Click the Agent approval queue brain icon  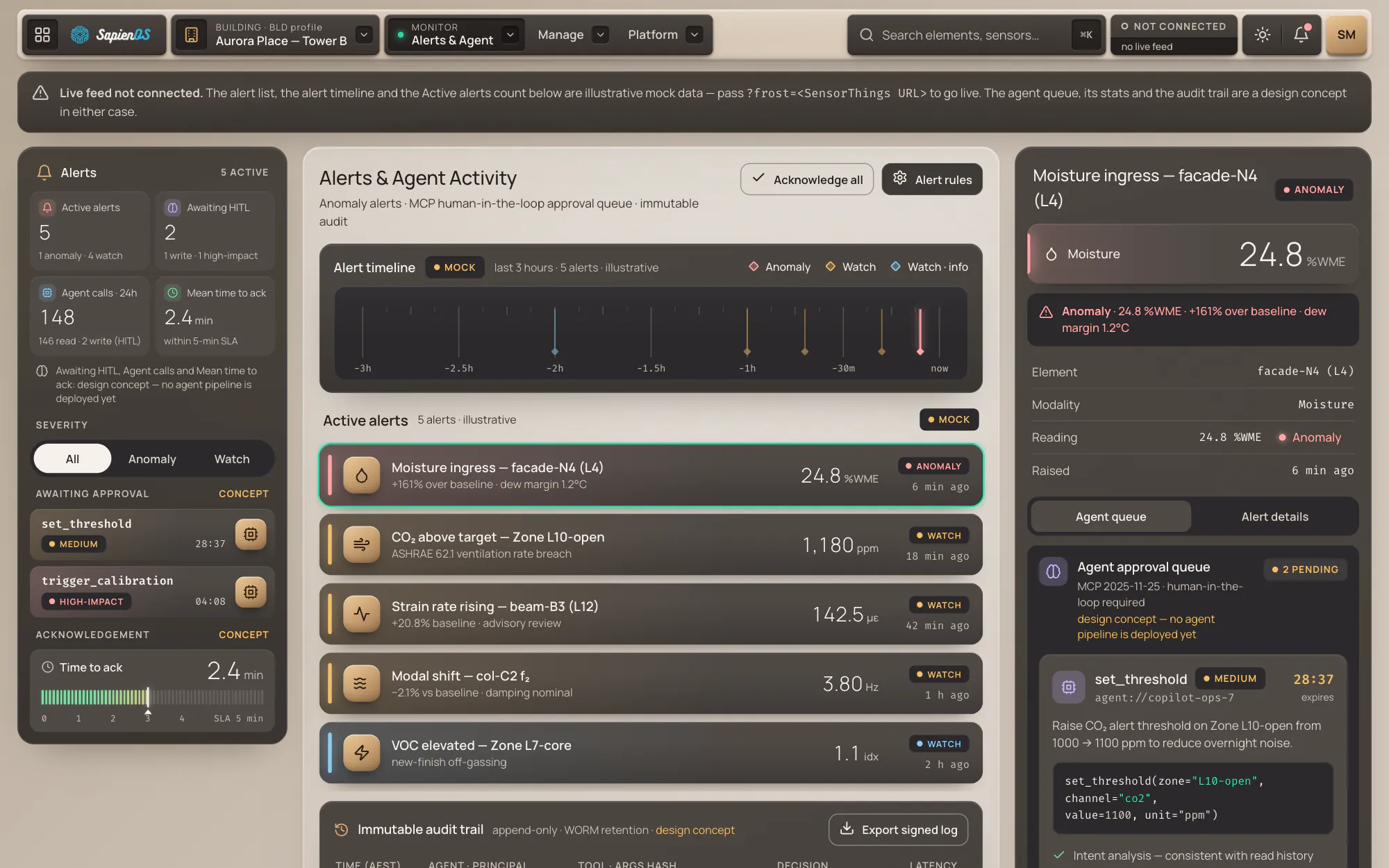pyautogui.click(x=1053, y=571)
